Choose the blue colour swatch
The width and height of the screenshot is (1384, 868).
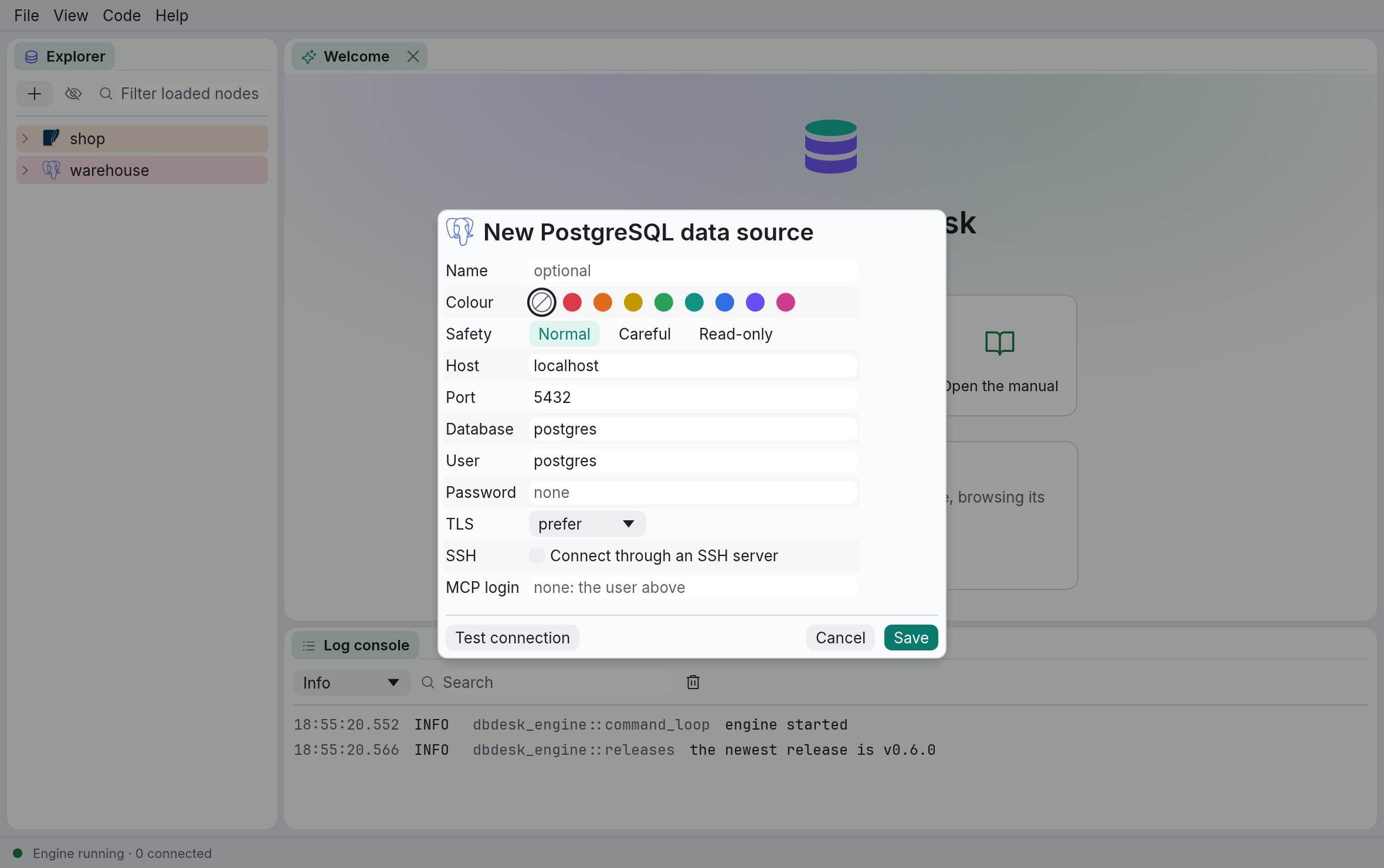click(x=725, y=303)
